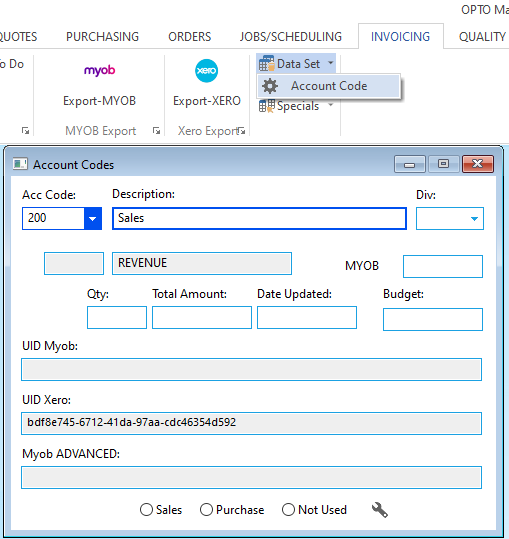Expand the Acc Code dropdown
This screenshot has height=539, width=509.
pyautogui.click(x=92, y=218)
